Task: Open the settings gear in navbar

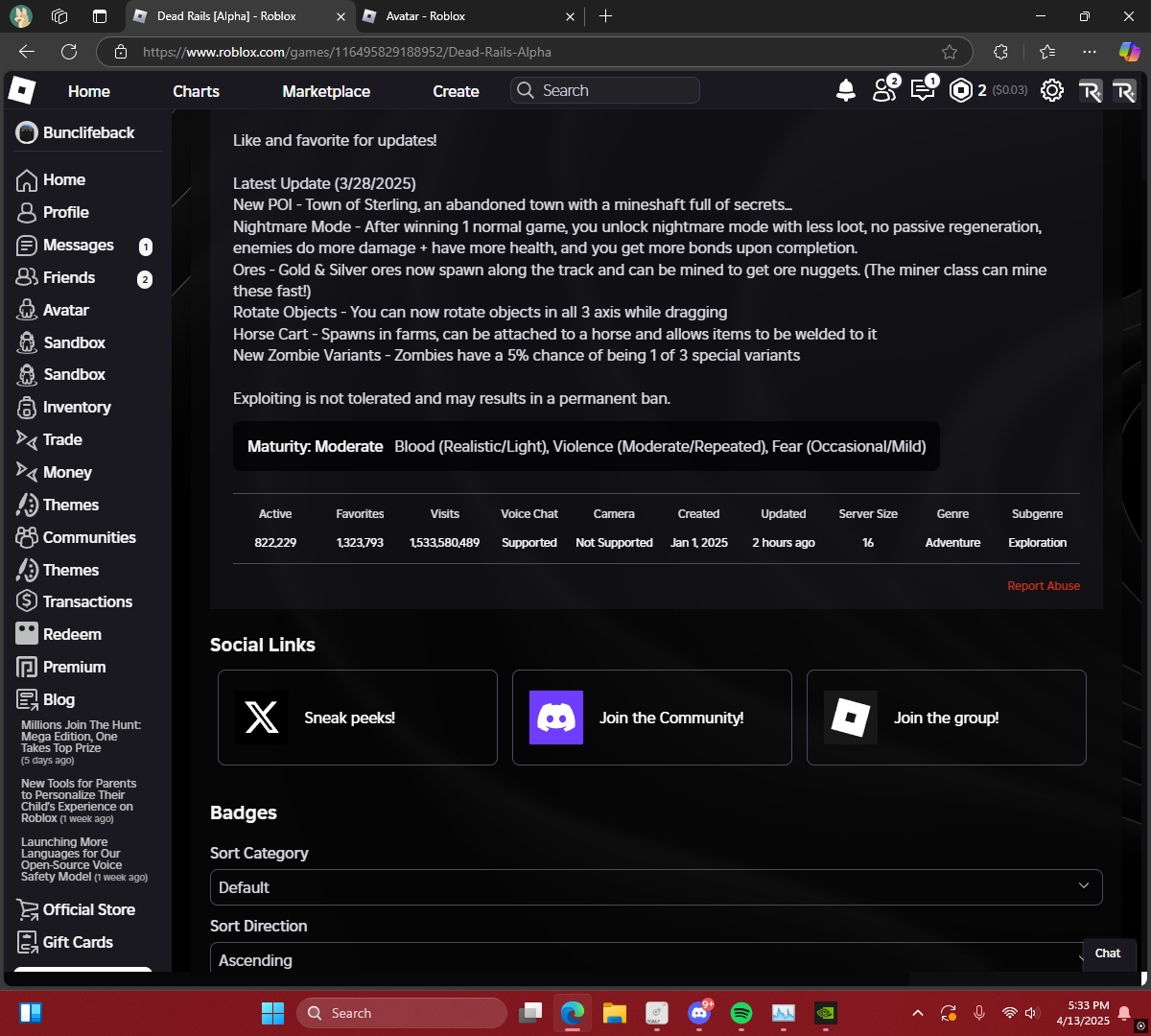Action: pos(1052,90)
